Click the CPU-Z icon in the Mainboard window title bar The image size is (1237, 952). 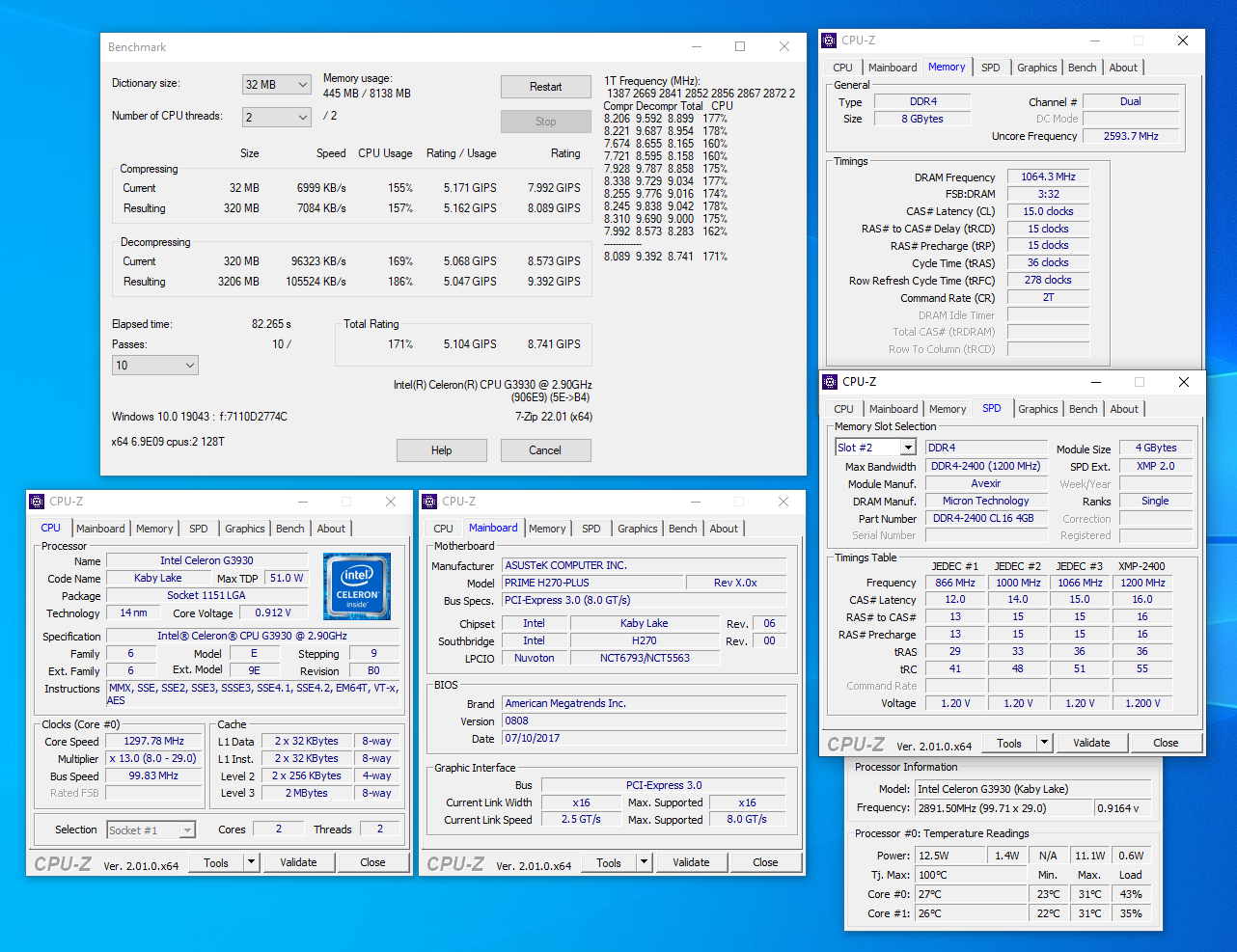pos(429,502)
